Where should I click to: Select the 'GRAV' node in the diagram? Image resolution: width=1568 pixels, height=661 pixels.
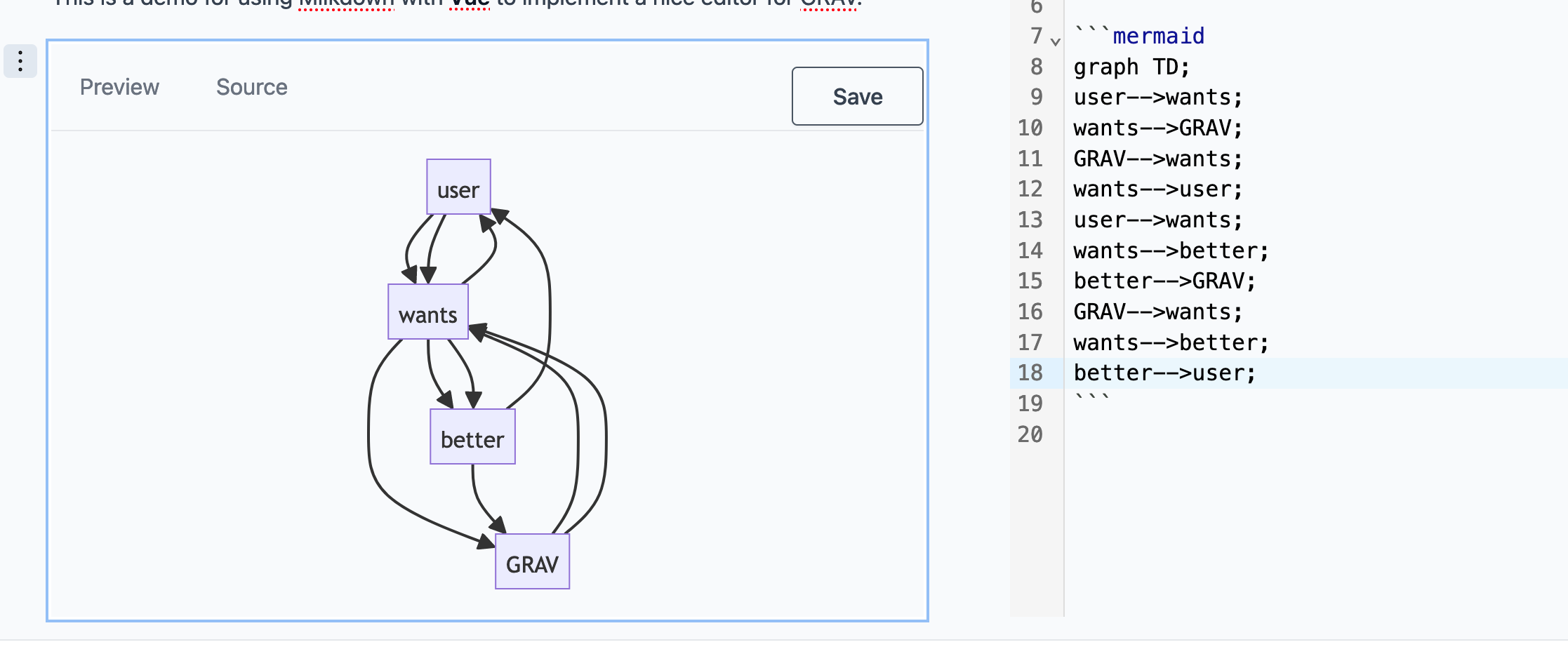click(x=532, y=561)
